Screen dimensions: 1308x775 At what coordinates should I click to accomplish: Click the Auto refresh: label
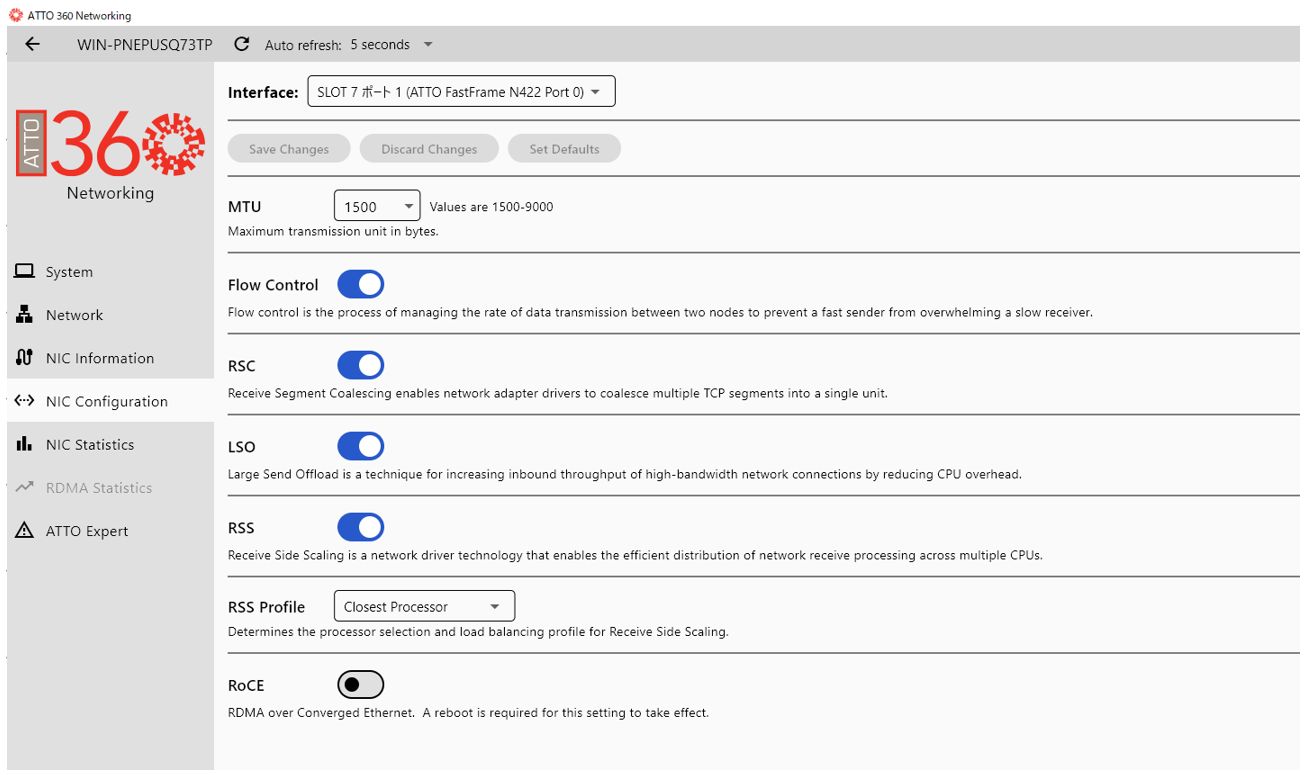coord(303,45)
